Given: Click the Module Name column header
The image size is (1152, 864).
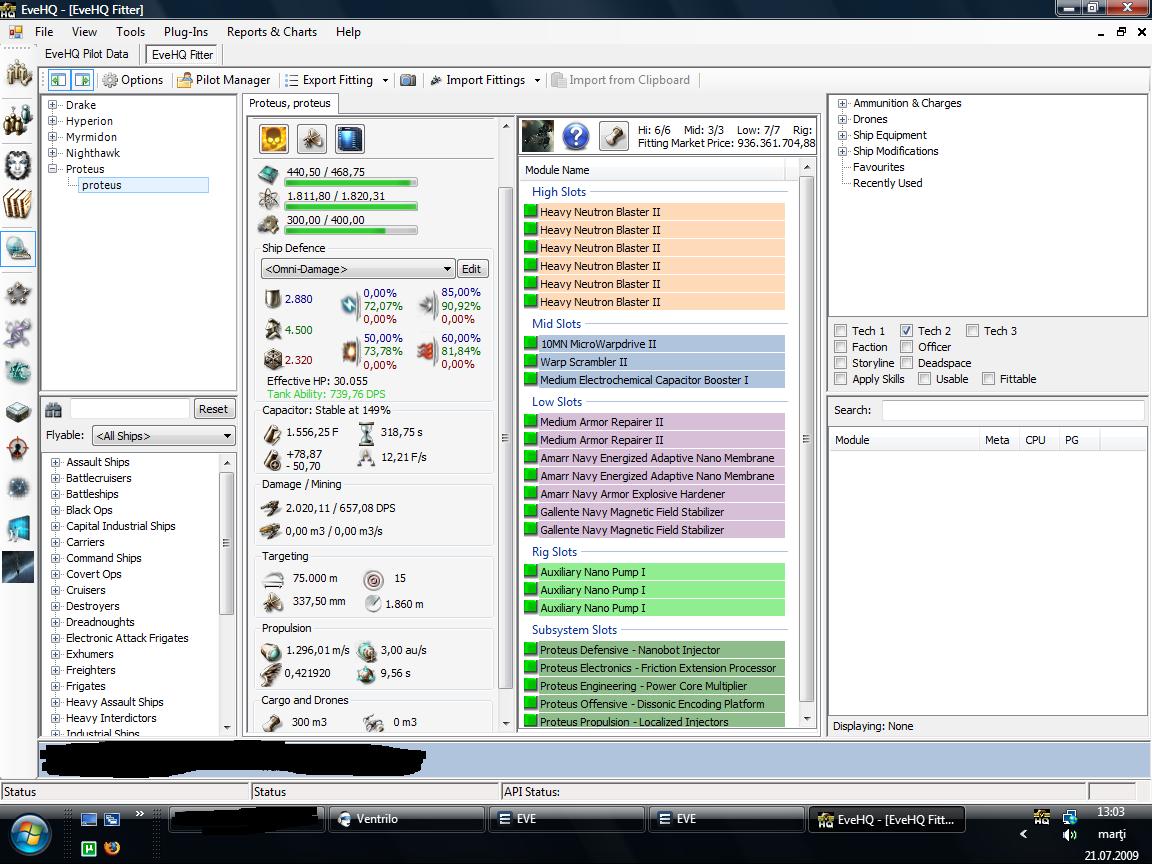Looking at the screenshot, I should coord(652,170).
